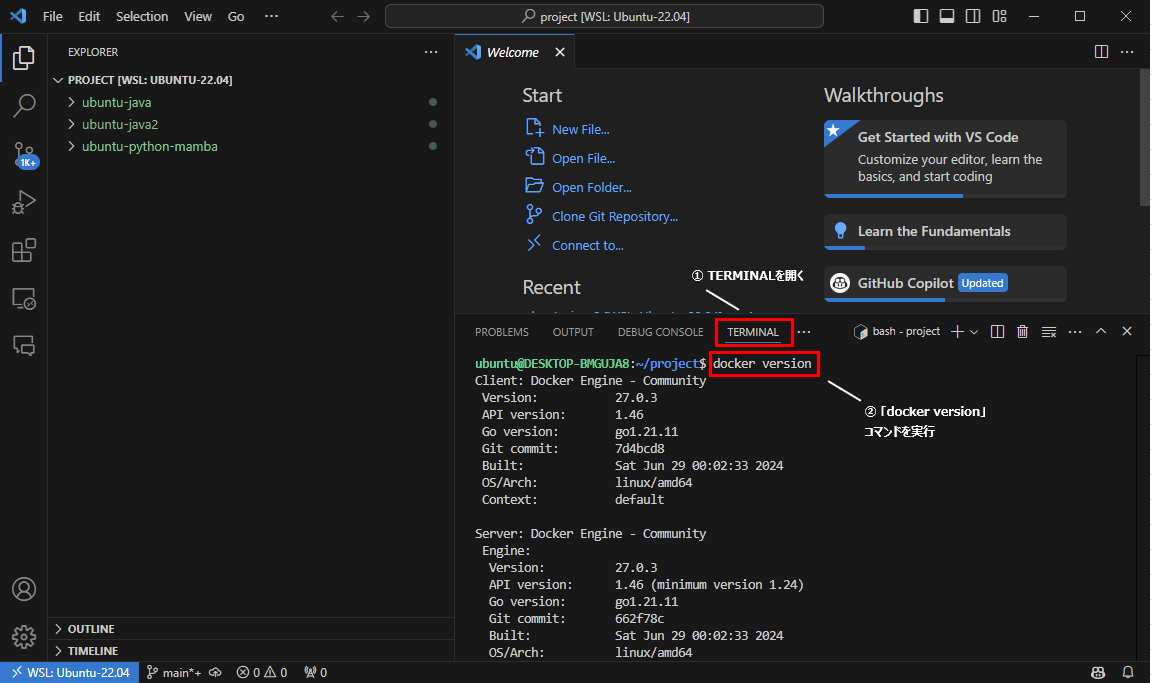1152x683 pixels.
Task: Open the Edit menu
Action: coord(89,16)
